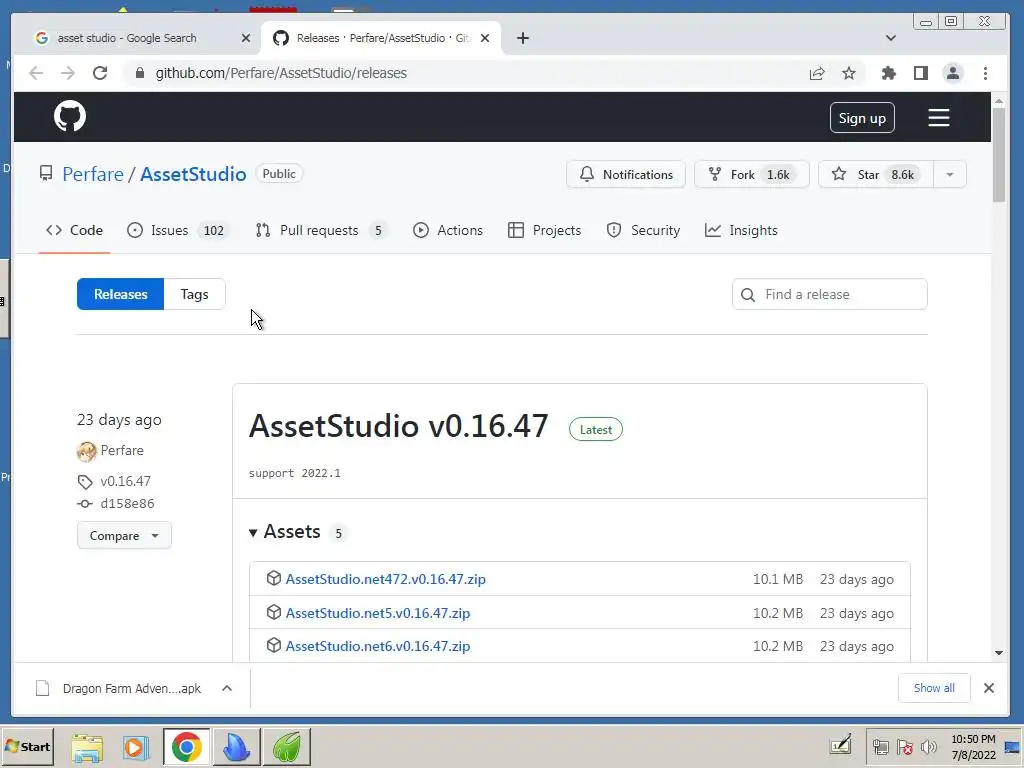Image resolution: width=1024 pixels, height=768 pixels.
Task: Open the Code tab
Action: pyautogui.click(x=74, y=231)
